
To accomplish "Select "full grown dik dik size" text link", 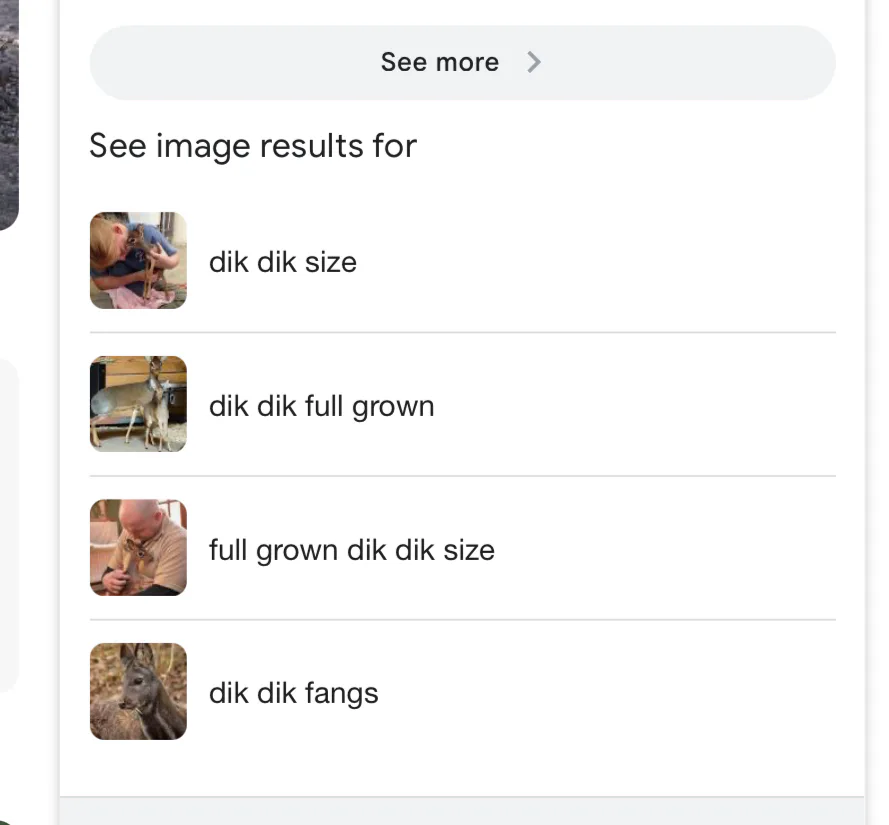I will coord(351,550).
